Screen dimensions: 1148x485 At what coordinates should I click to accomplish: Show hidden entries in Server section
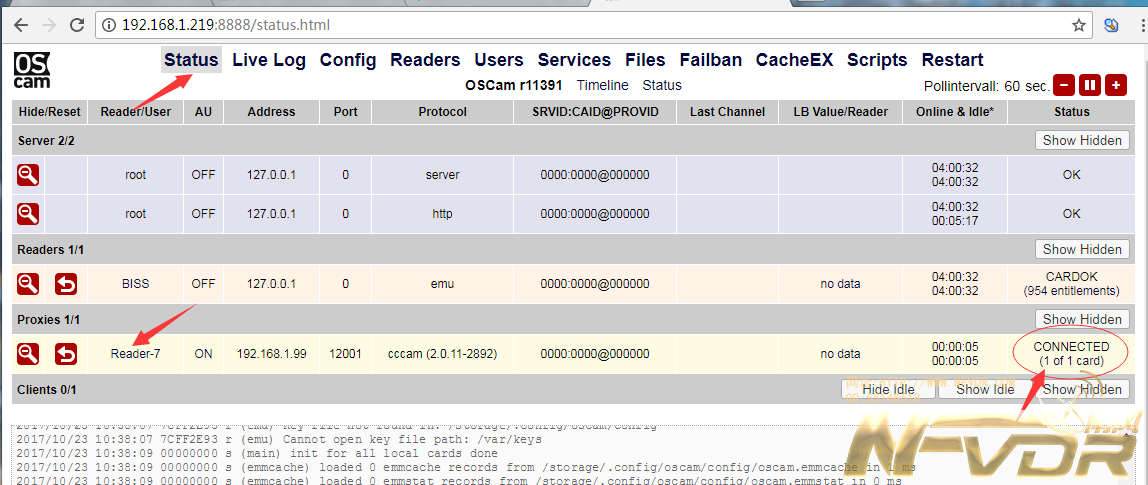click(x=1082, y=140)
